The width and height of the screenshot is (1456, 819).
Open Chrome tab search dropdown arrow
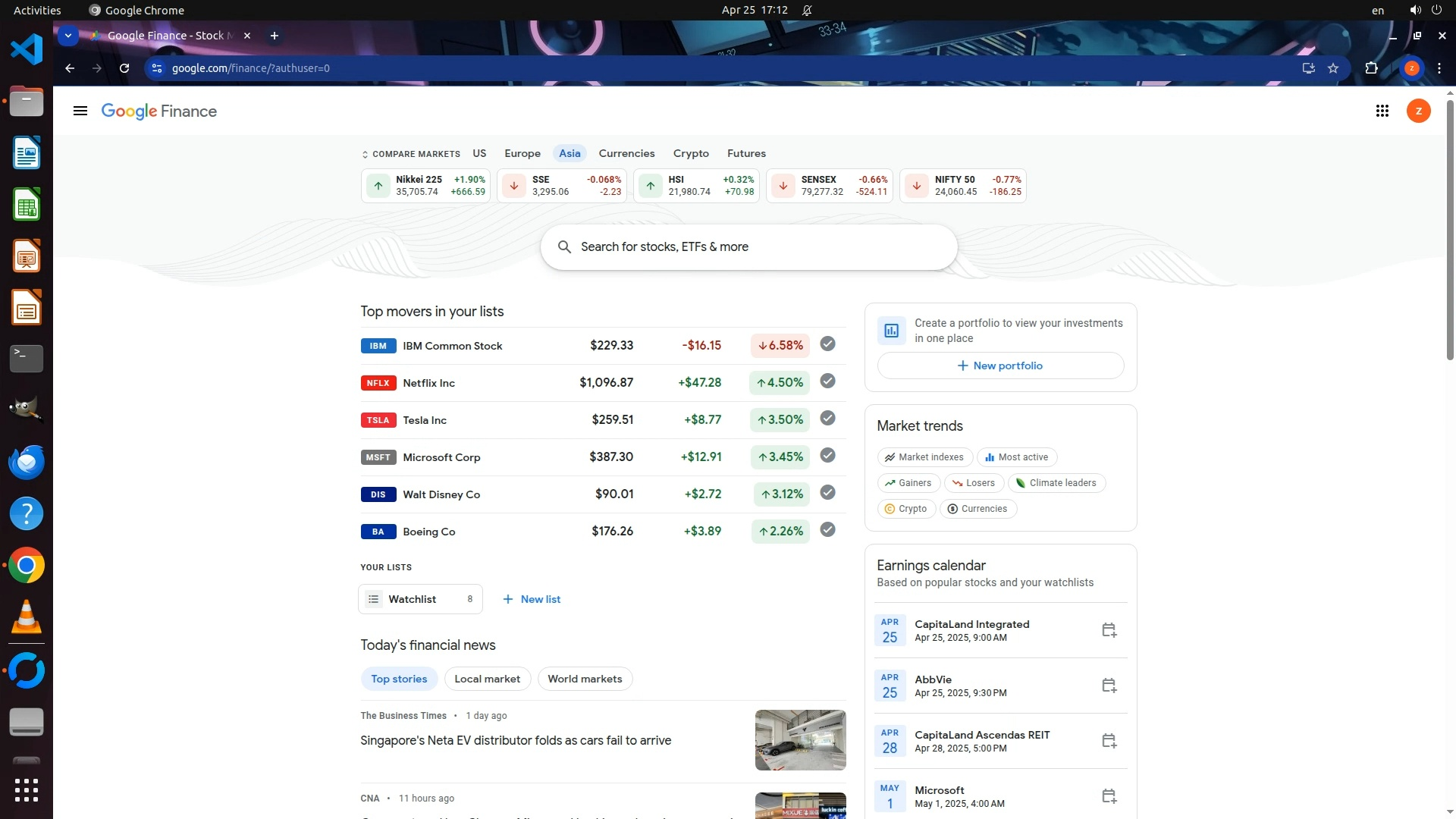point(68,36)
